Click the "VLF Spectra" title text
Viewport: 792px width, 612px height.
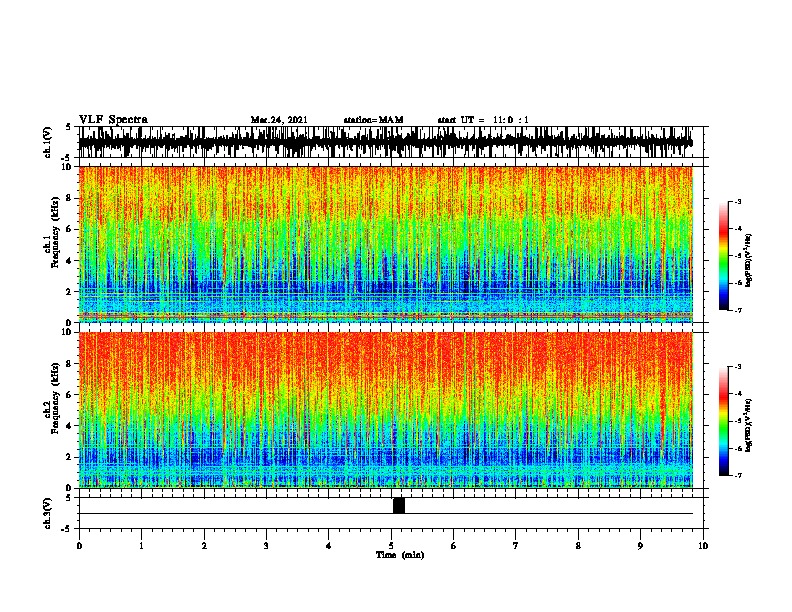coord(113,120)
